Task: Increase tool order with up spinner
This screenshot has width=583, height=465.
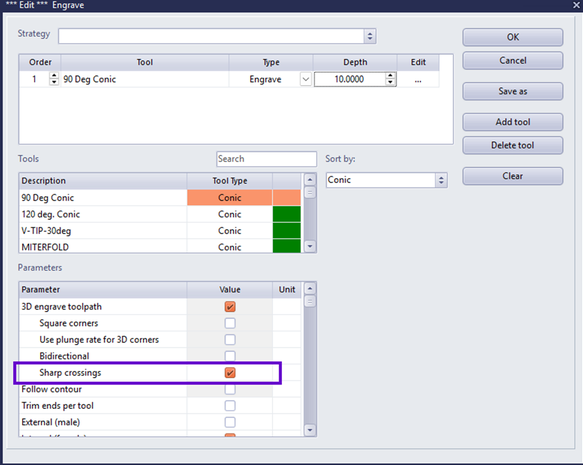Action: click(x=54, y=75)
